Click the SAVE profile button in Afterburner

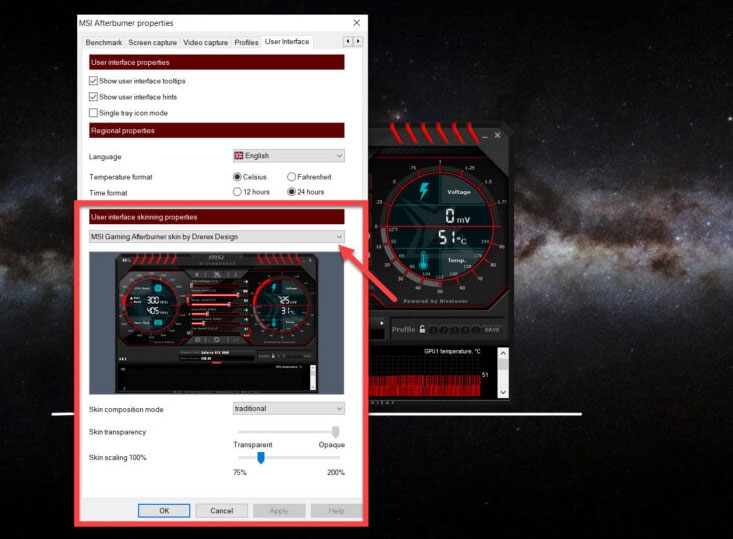(491, 330)
